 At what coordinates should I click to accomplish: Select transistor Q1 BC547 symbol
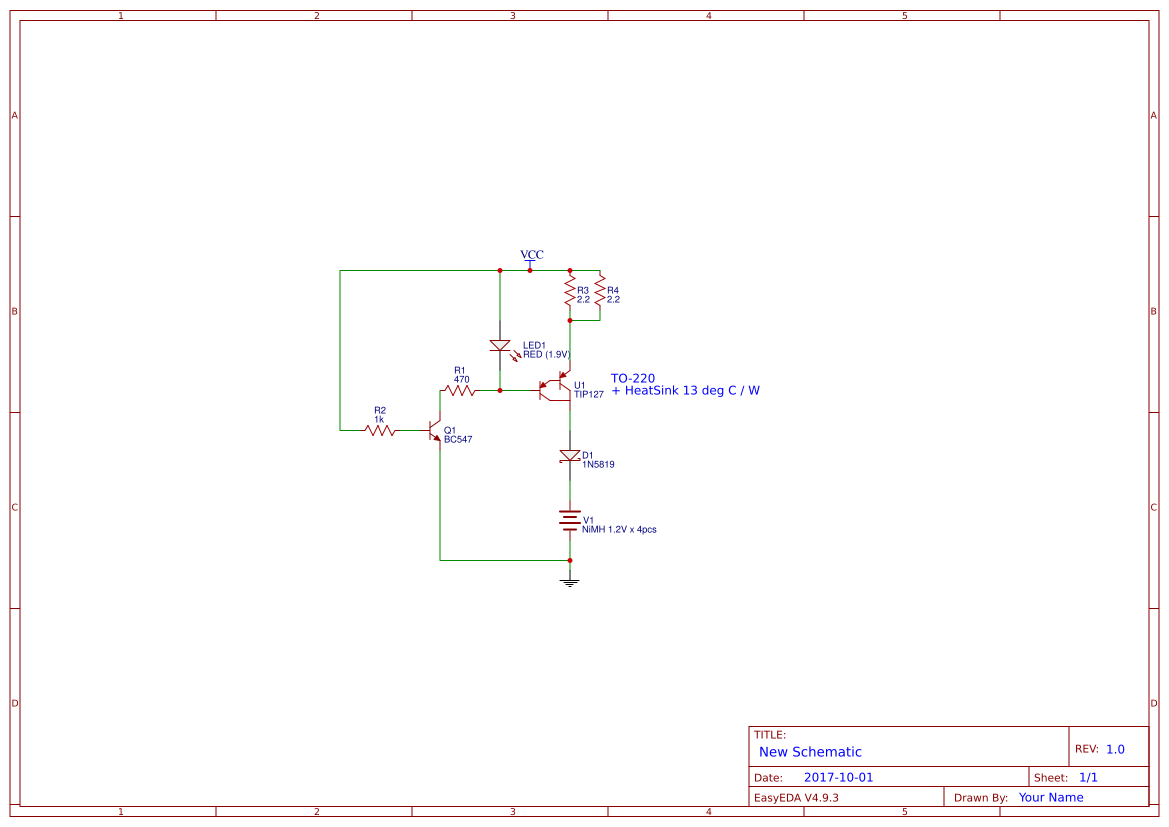pyautogui.click(x=433, y=430)
